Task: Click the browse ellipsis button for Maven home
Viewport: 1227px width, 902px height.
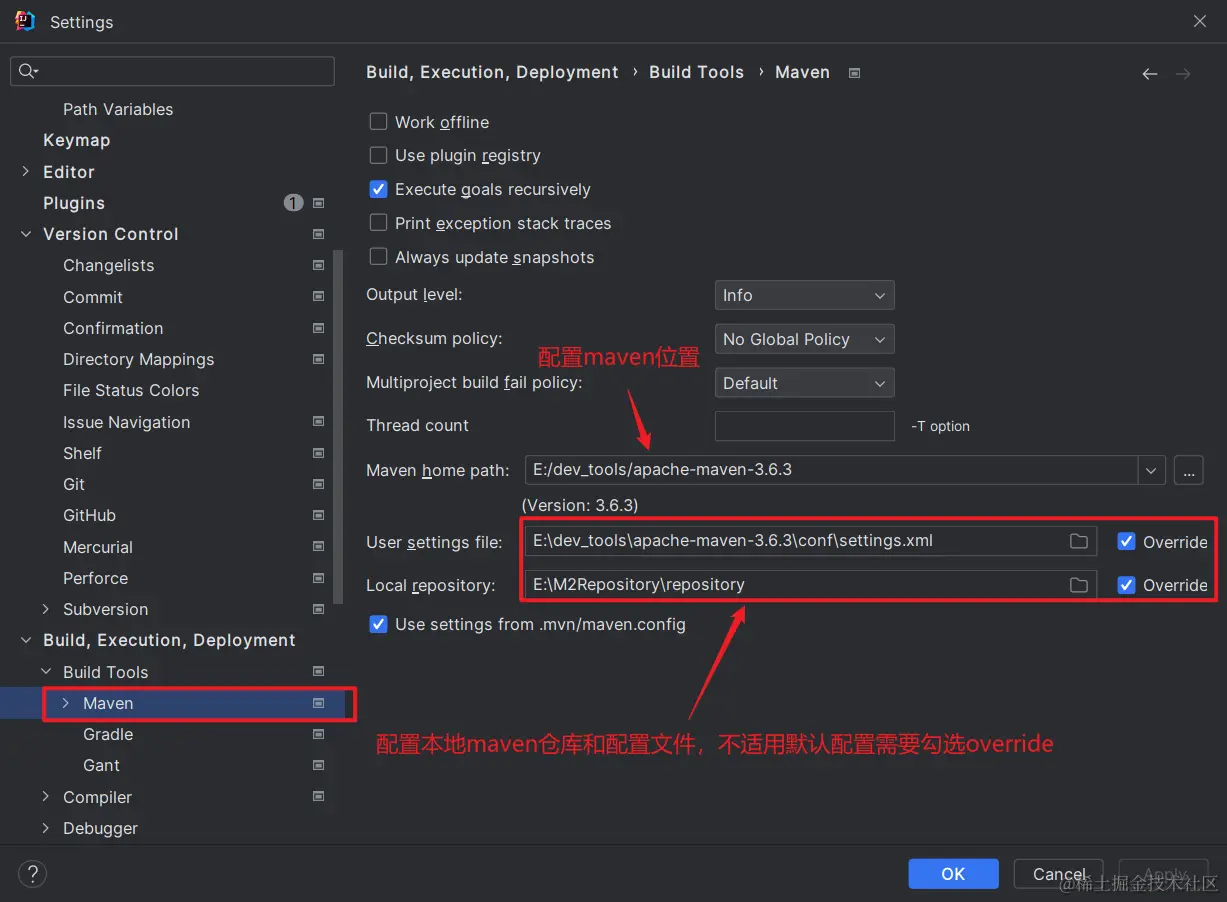Action: (x=1188, y=470)
